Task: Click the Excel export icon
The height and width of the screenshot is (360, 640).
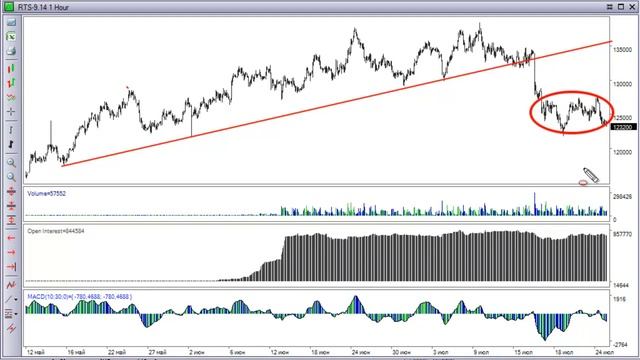Action: (x=11, y=37)
